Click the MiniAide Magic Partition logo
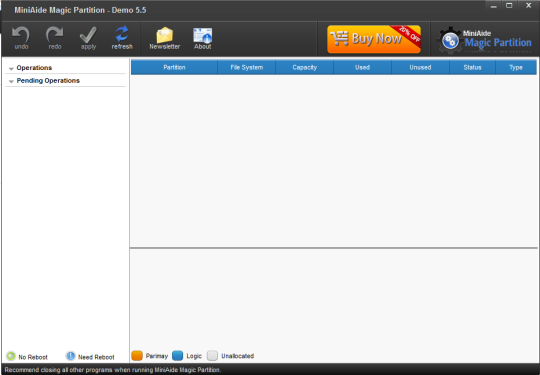 point(485,41)
